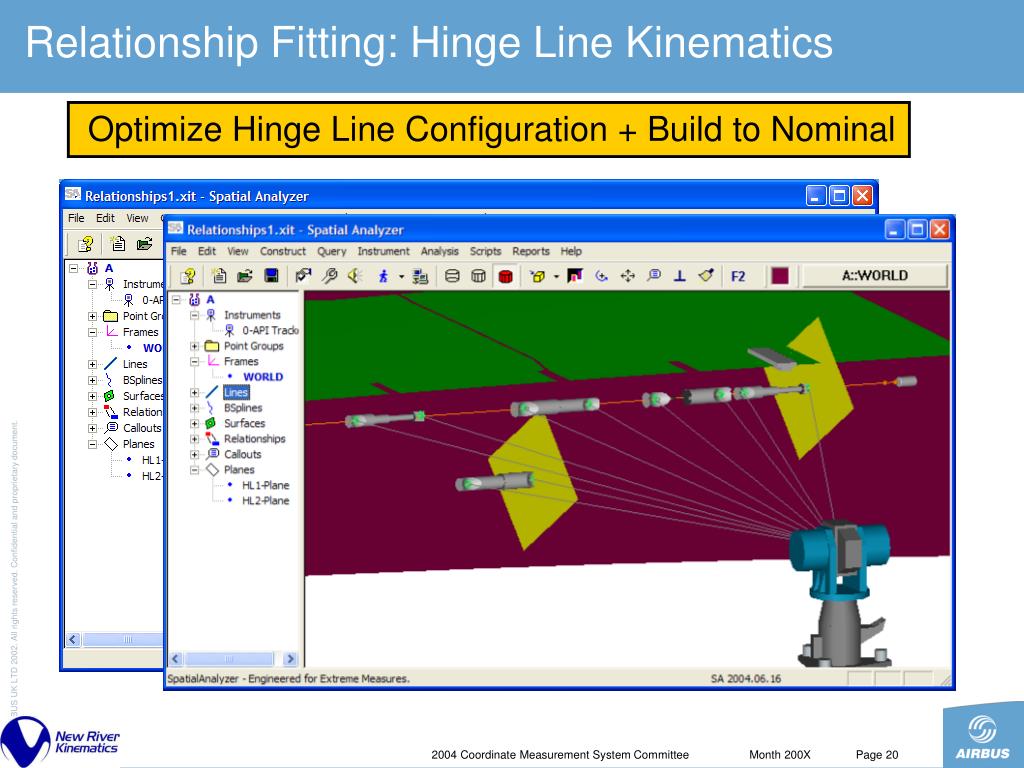The image size is (1024, 768).
Task: Click open folder icon in back window
Action: point(144,244)
